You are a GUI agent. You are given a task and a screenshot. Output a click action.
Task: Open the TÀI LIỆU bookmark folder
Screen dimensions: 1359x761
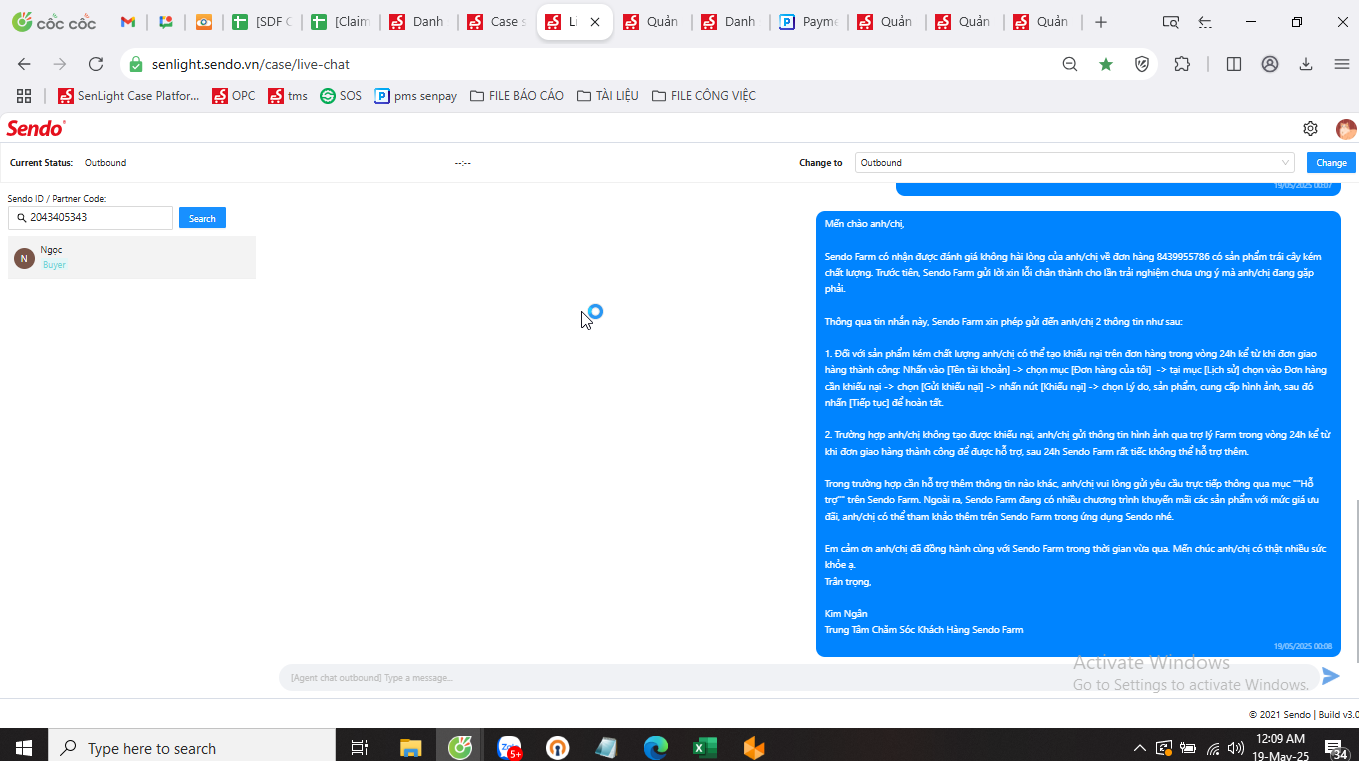coord(607,96)
